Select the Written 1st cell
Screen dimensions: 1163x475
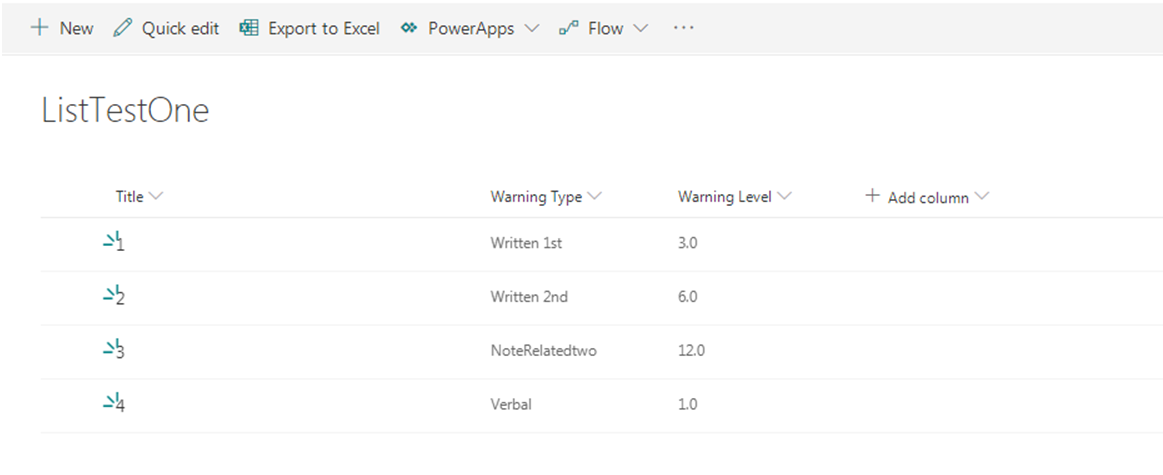coord(526,243)
